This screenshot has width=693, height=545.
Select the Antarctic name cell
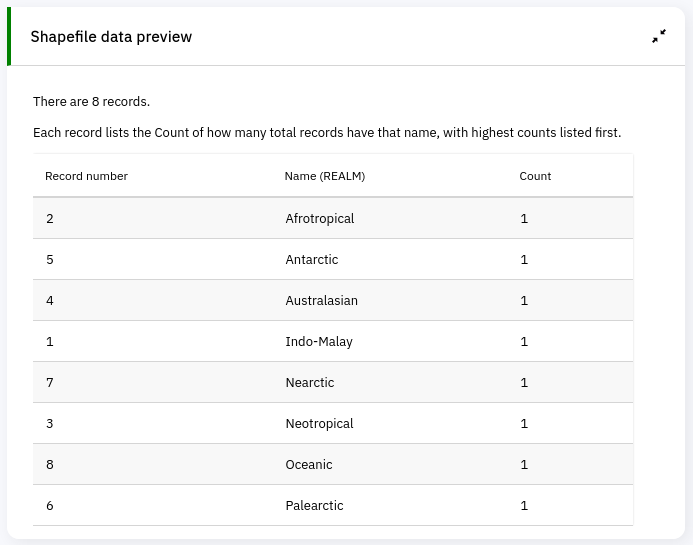click(x=311, y=259)
